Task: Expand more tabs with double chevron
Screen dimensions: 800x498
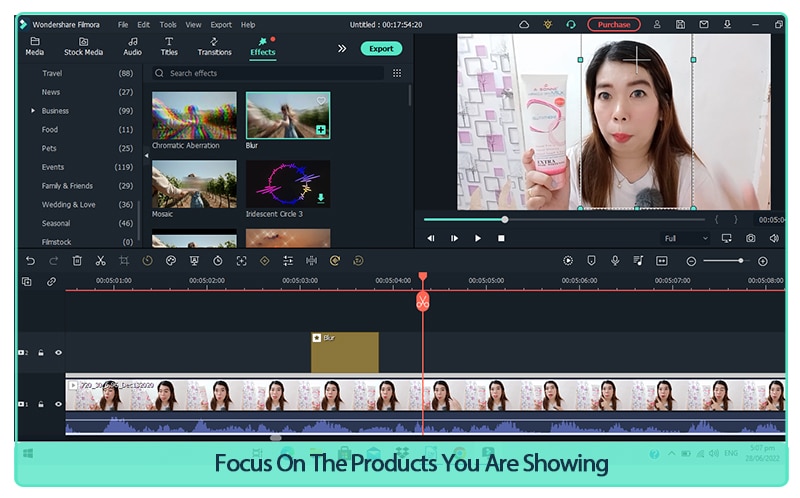Action: [x=342, y=48]
